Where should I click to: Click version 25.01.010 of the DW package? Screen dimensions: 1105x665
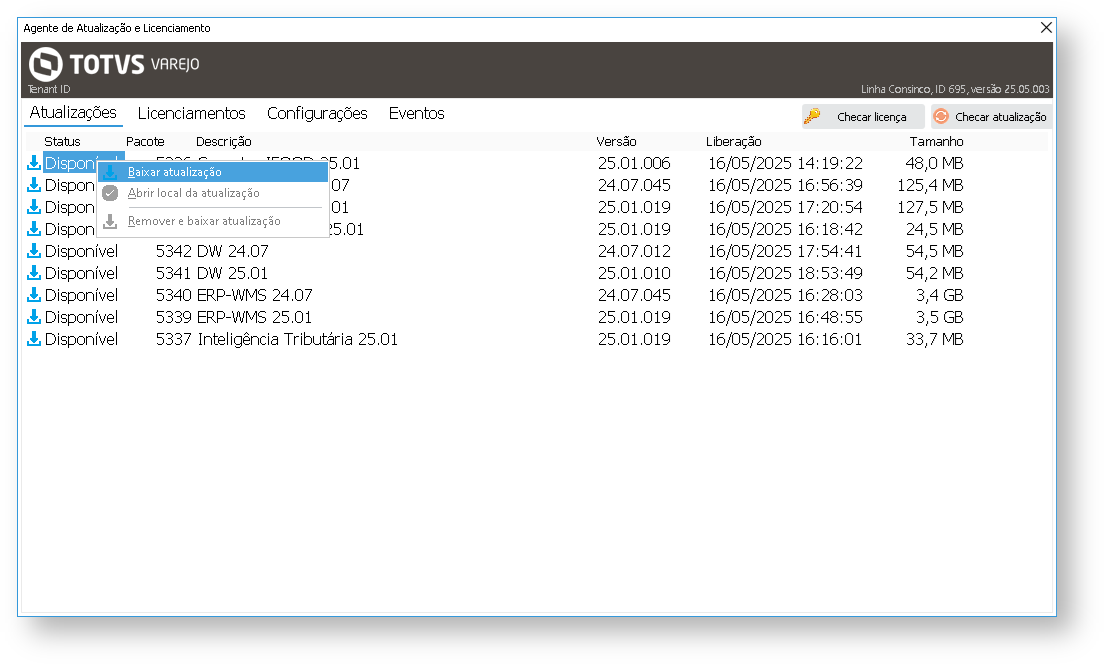point(634,273)
